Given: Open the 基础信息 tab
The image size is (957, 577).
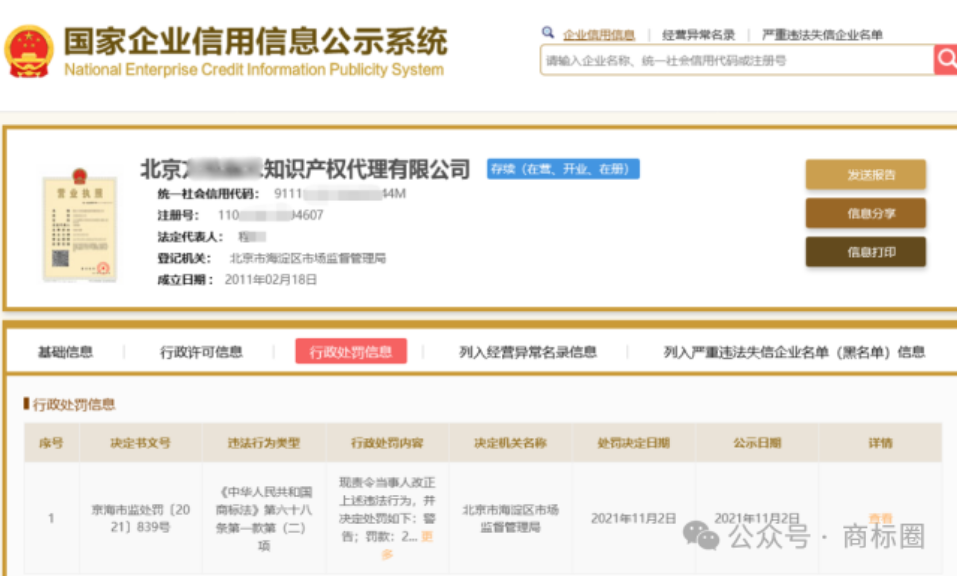Looking at the screenshot, I should (66, 352).
